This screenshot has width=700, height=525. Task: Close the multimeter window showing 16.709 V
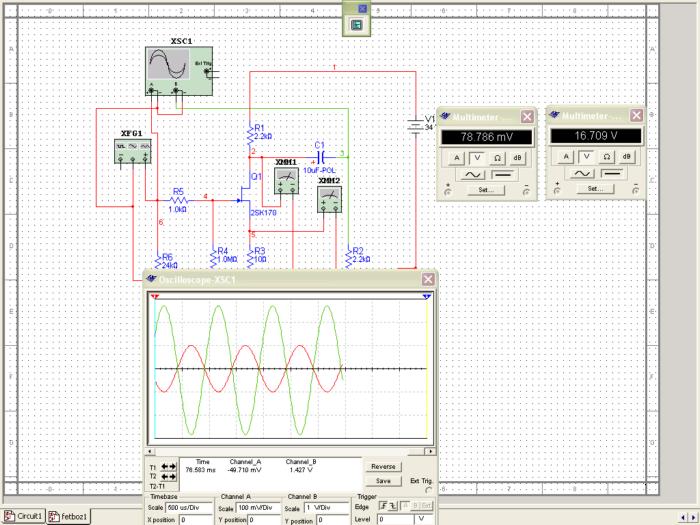click(x=636, y=116)
